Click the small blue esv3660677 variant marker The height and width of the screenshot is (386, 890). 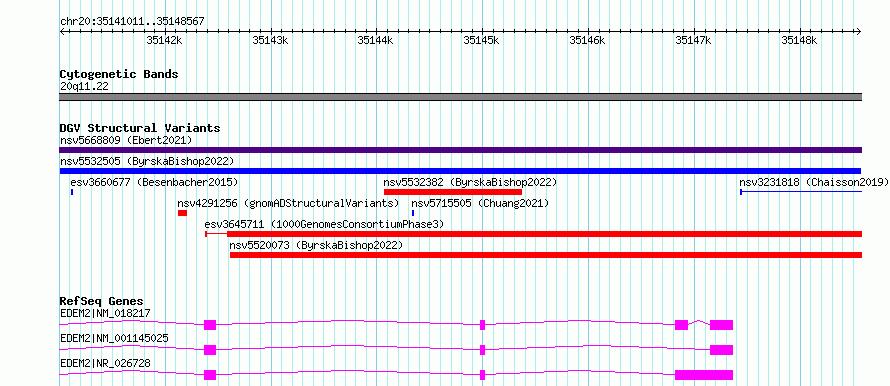pos(72,192)
